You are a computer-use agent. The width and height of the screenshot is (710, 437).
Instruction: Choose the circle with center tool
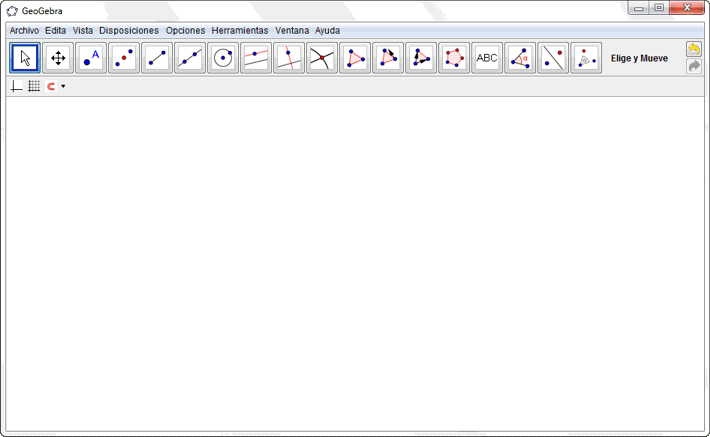click(223, 58)
